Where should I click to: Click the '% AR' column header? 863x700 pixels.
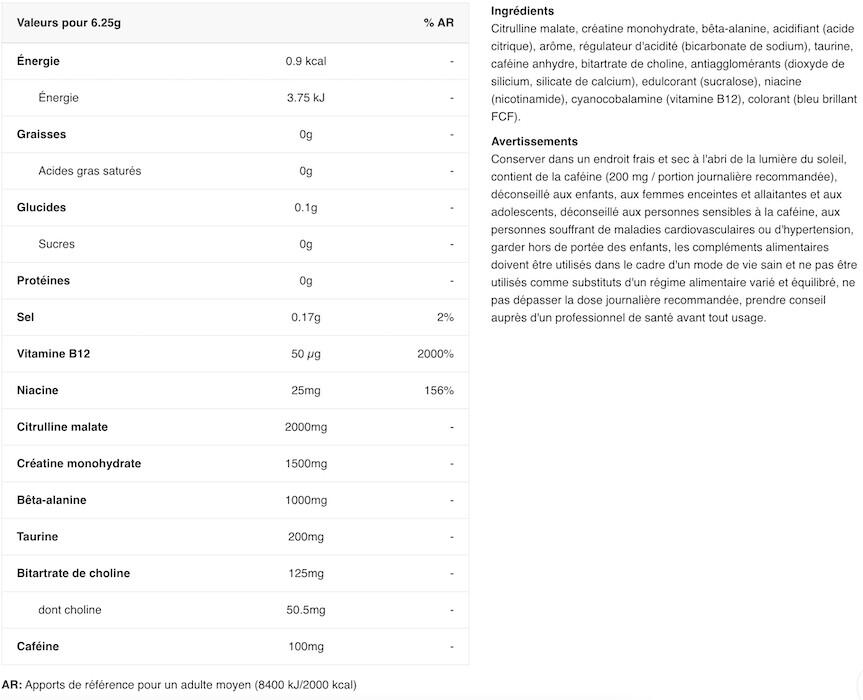pyautogui.click(x=438, y=23)
